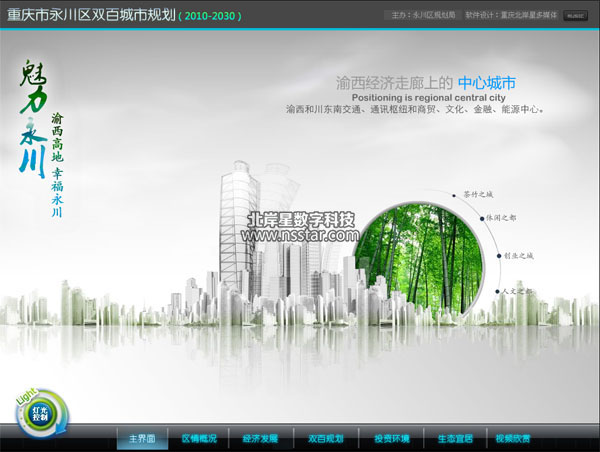Open the 生态宜居 tab
The height and width of the screenshot is (452, 600).
coord(455,438)
